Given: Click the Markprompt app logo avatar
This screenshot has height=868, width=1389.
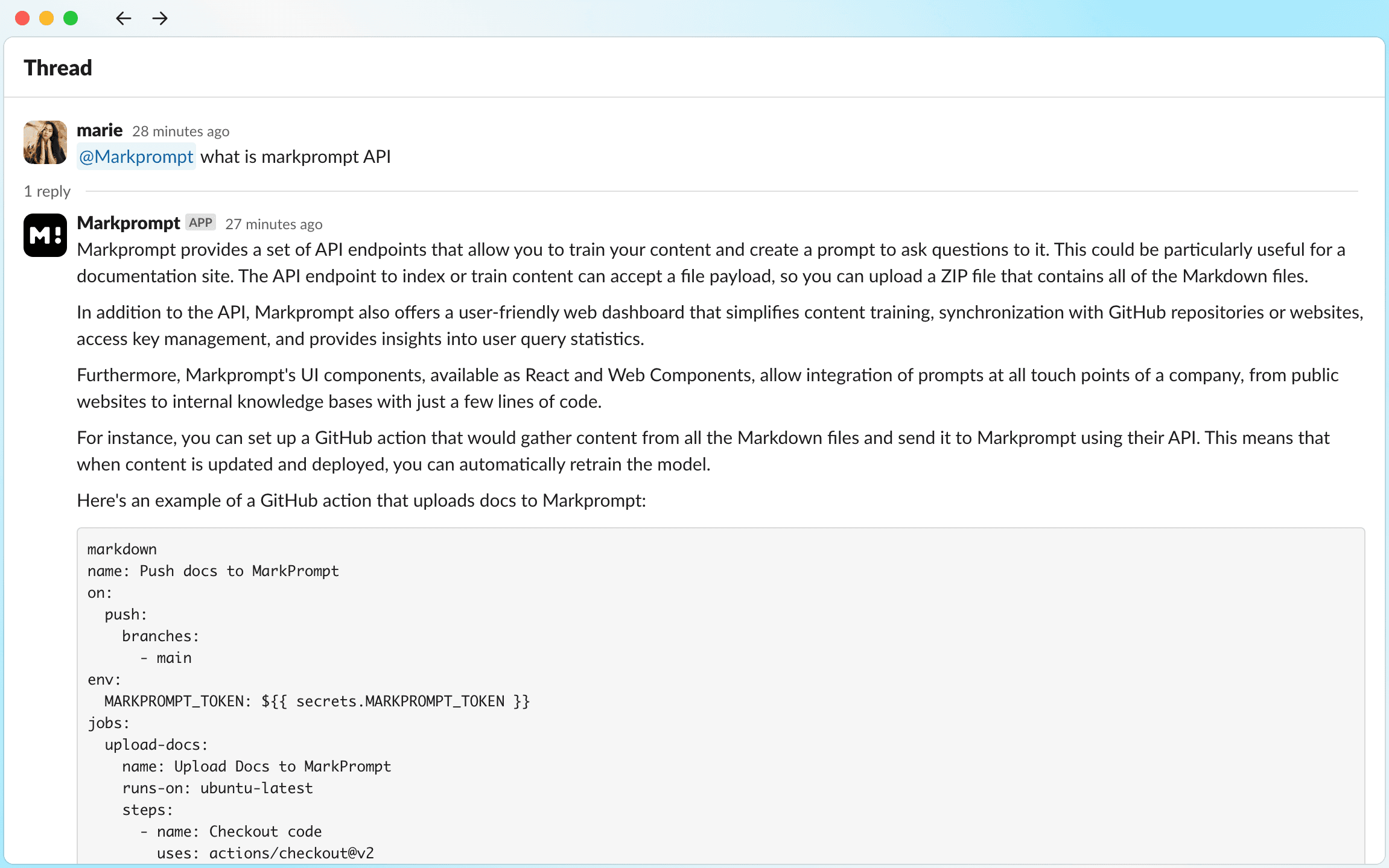Looking at the screenshot, I should click(x=45, y=235).
